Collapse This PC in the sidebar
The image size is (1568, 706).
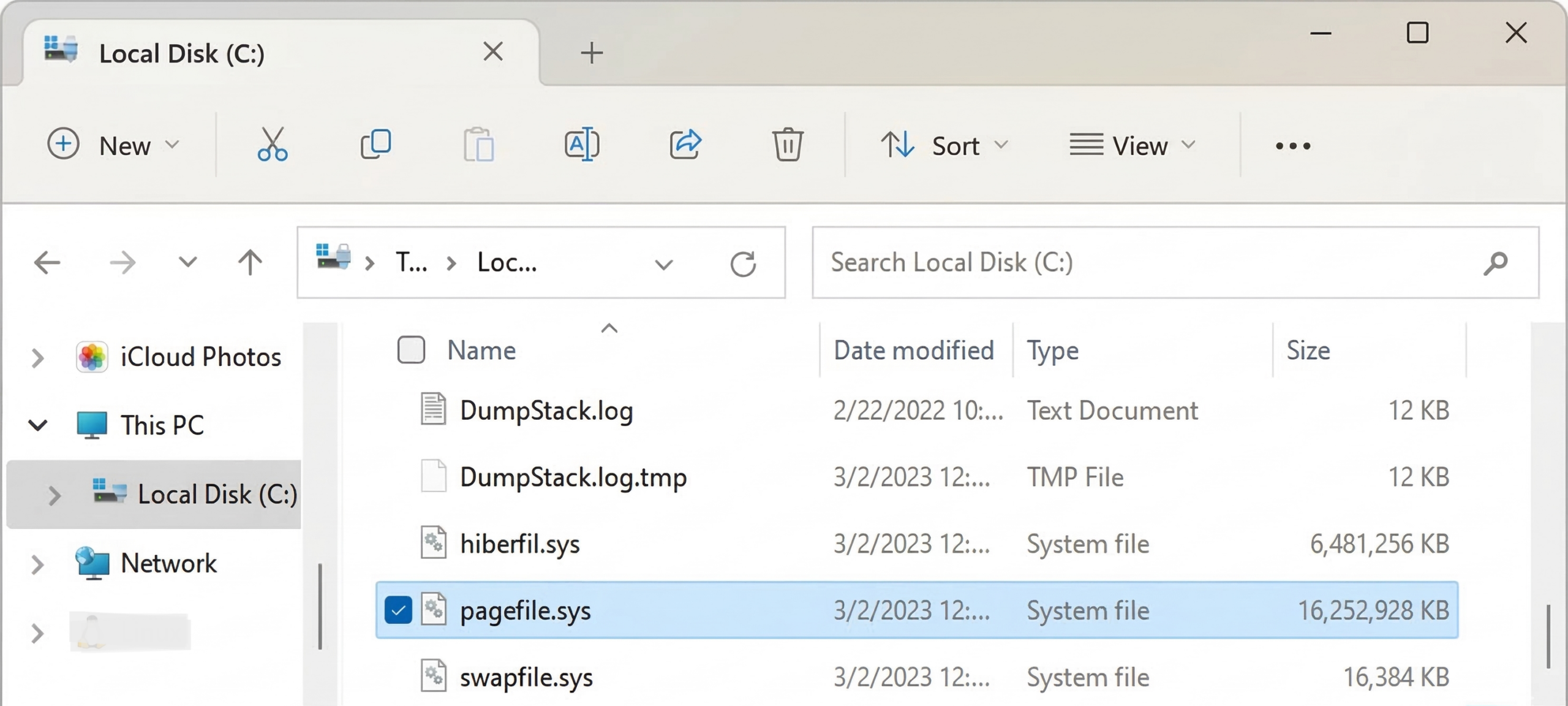[x=38, y=425]
